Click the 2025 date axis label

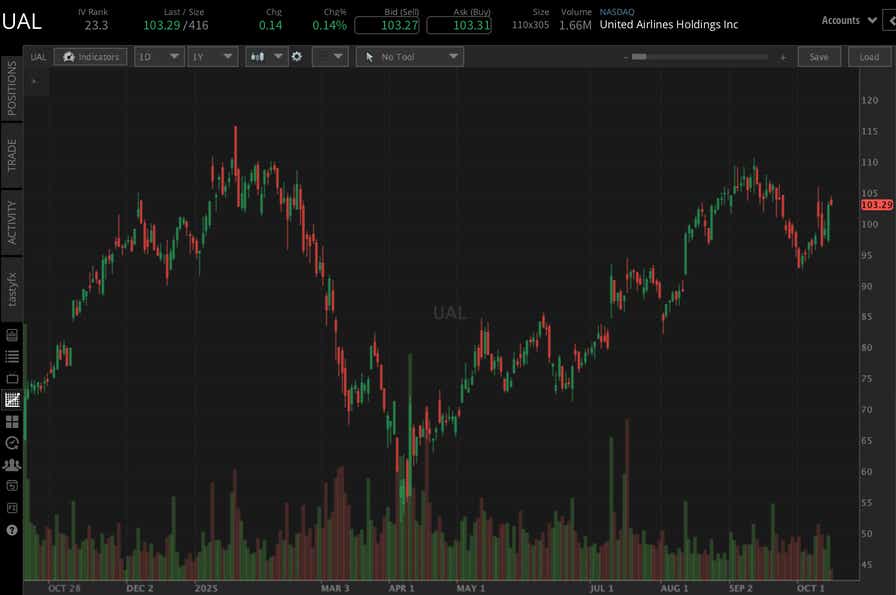pyautogui.click(x=206, y=588)
